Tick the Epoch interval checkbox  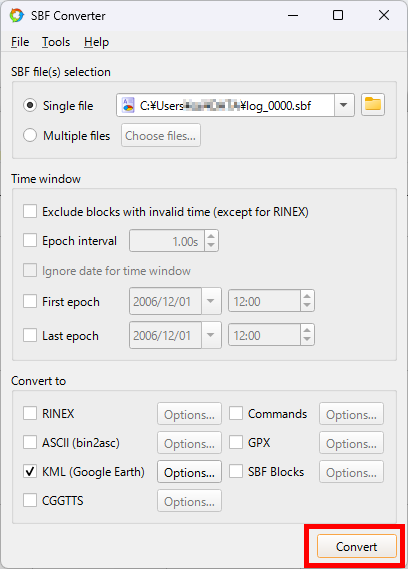30,240
